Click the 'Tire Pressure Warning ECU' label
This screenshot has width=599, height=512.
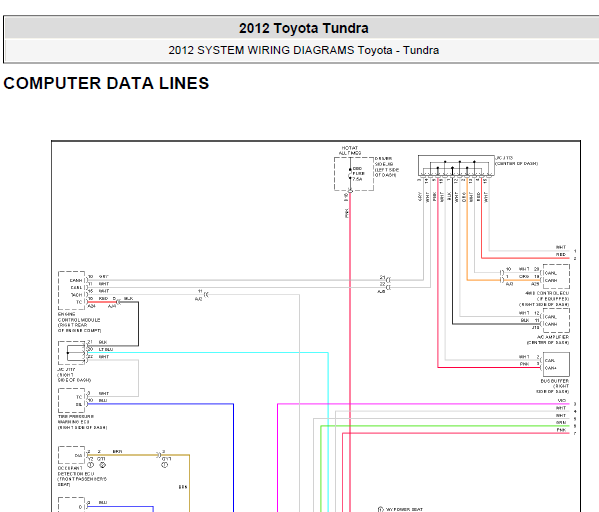[x=82, y=422]
